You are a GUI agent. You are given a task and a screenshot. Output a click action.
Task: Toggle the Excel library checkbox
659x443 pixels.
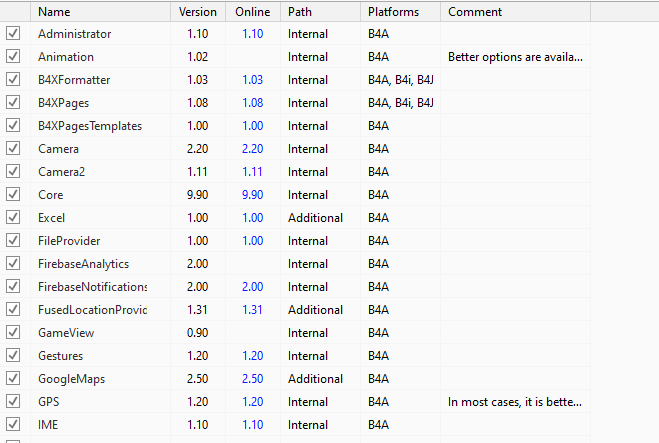(13, 218)
